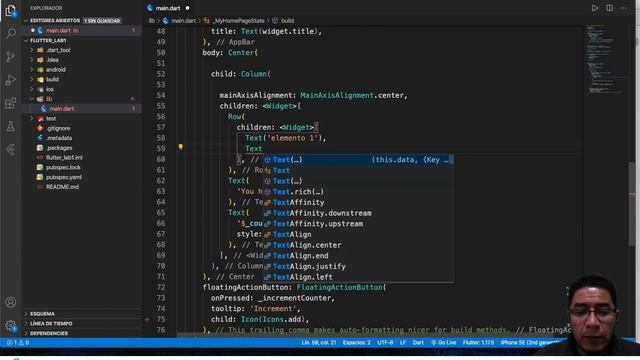The image size is (640, 360).
Task: Change language mode Dart in status bar
Action: pos(418,342)
